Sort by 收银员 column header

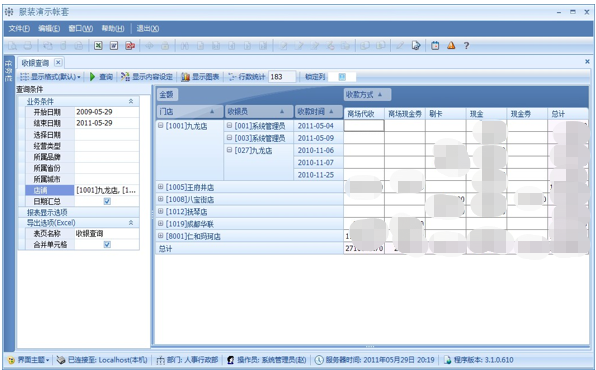click(x=259, y=111)
